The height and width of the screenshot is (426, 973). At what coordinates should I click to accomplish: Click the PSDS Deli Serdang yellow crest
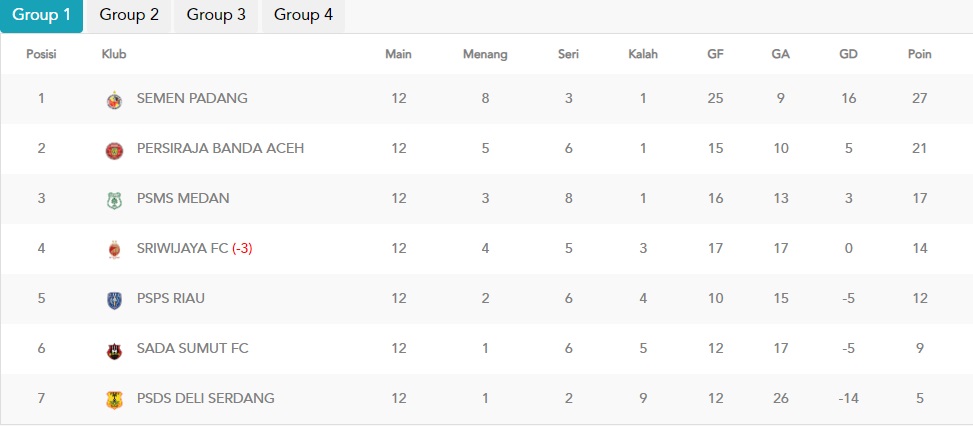point(114,400)
